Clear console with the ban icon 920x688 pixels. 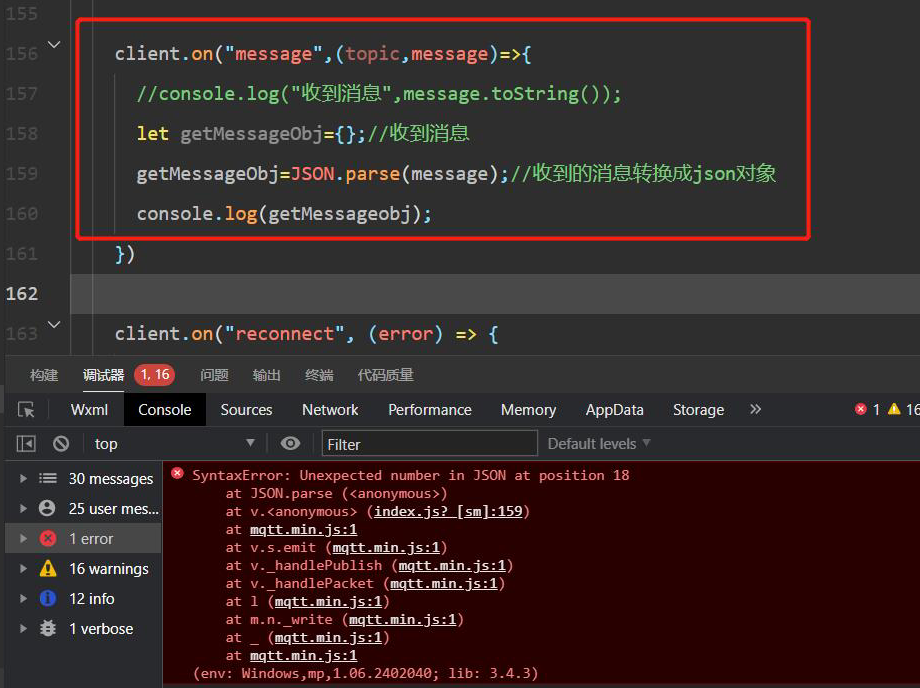(60, 443)
